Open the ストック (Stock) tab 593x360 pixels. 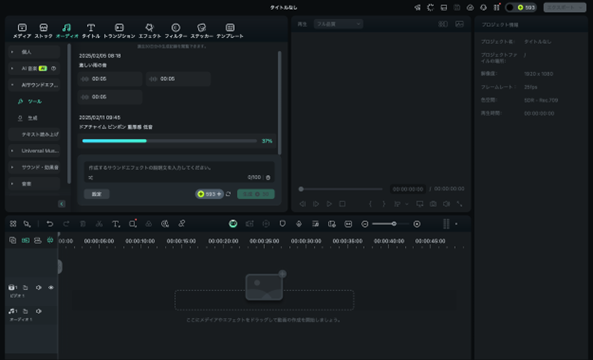pyautogui.click(x=43, y=31)
